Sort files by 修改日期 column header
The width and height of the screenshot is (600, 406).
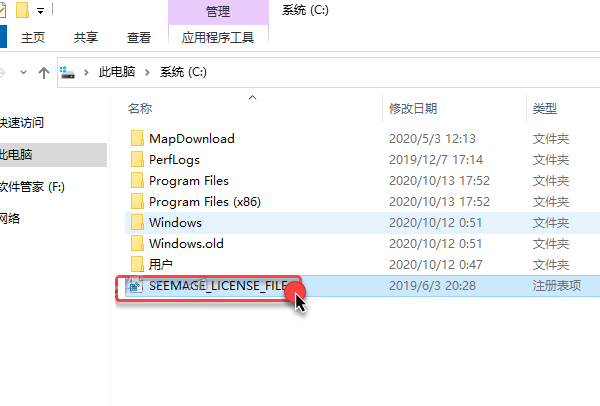[413, 109]
